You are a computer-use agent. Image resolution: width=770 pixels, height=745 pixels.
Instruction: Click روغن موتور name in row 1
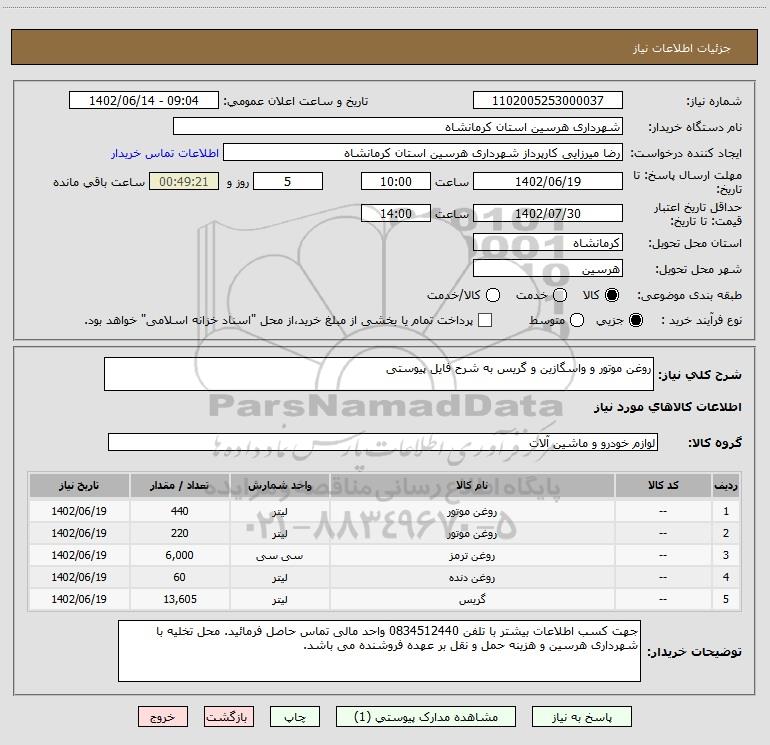472,511
